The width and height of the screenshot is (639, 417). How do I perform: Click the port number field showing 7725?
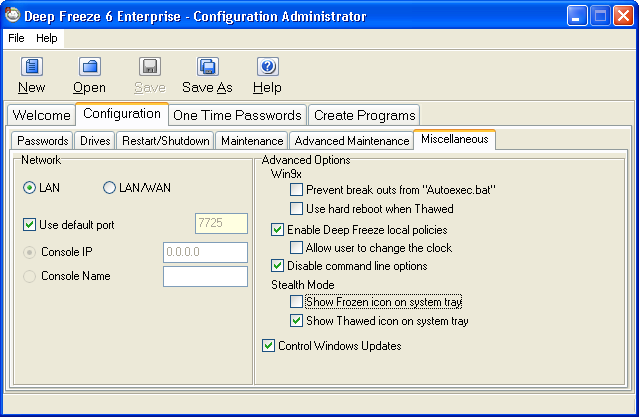[x=221, y=223]
